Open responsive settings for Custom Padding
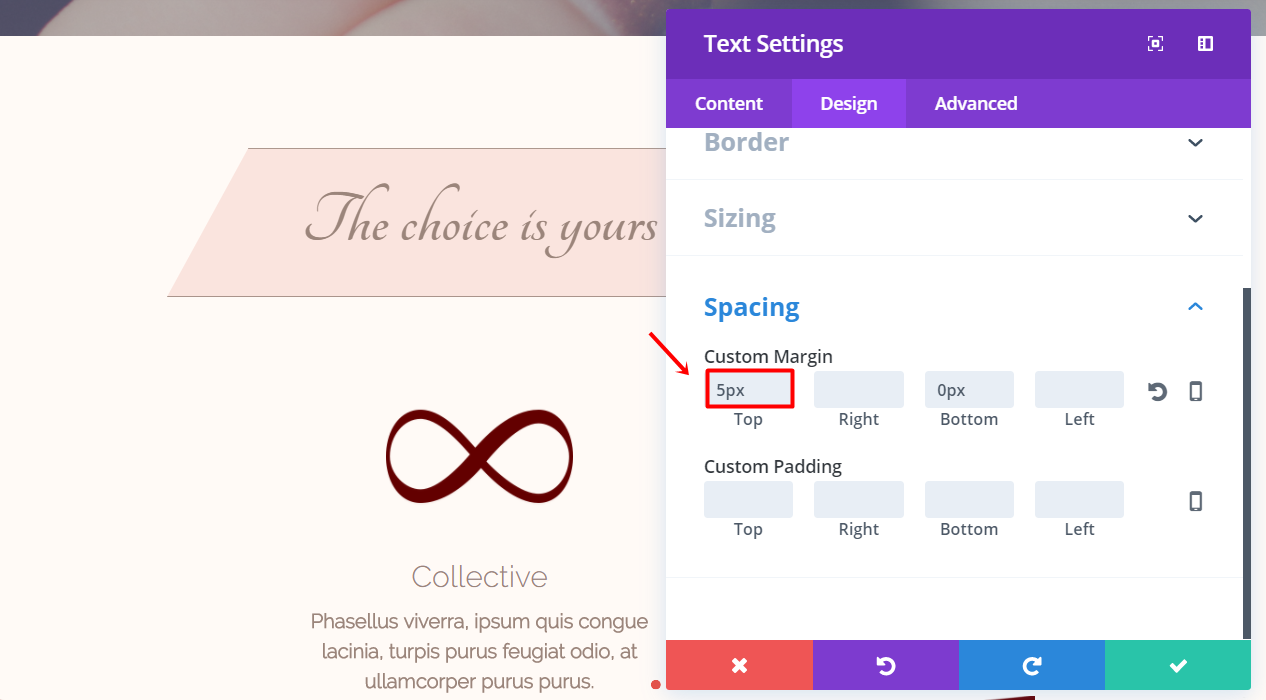Image resolution: width=1266 pixels, height=700 pixels. pyautogui.click(x=1195, y=501)
